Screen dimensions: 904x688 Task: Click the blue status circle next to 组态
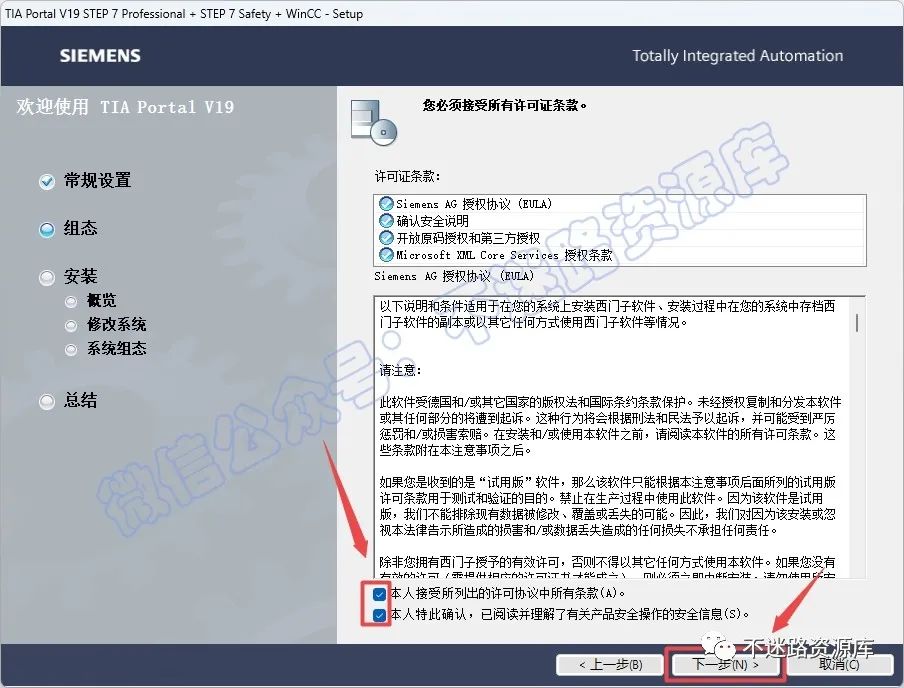pyautogui.click(x=47, y=230)
